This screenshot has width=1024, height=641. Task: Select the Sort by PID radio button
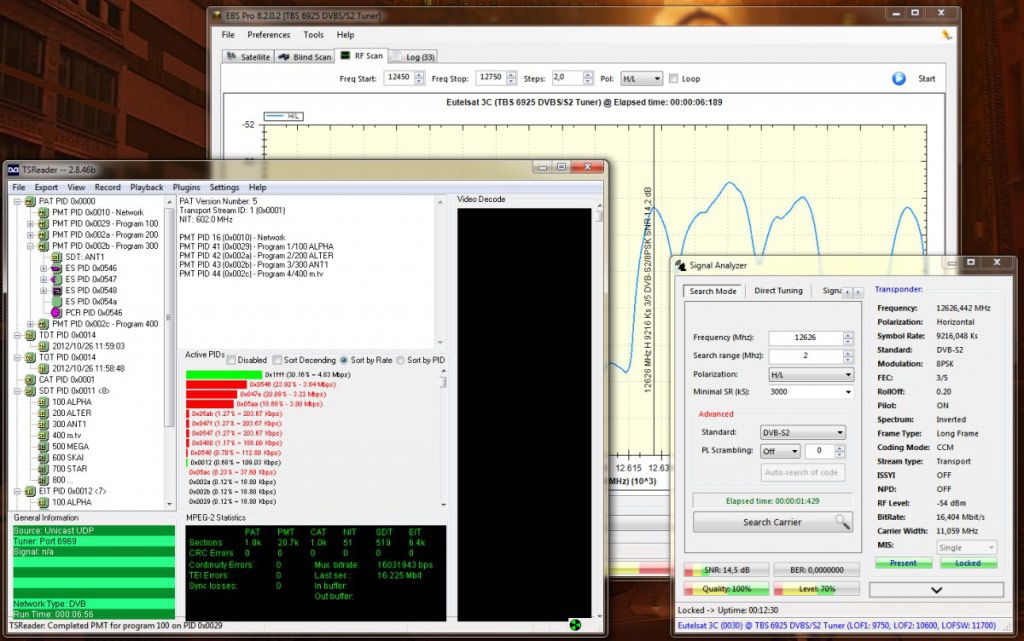tap(401, 360)
